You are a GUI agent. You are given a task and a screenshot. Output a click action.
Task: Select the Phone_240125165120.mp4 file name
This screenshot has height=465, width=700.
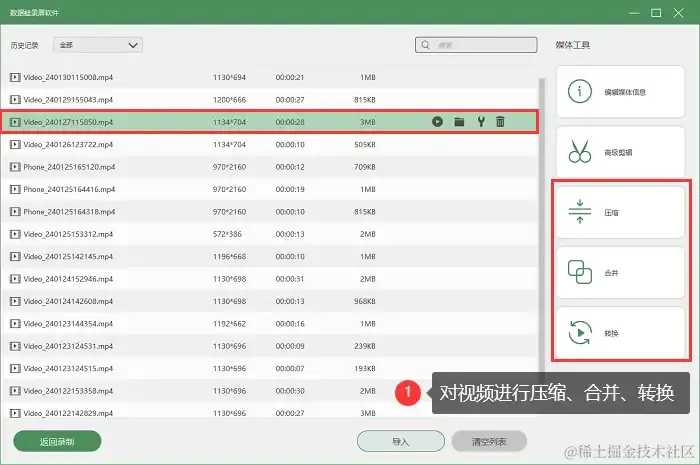[x=69, y=167]
